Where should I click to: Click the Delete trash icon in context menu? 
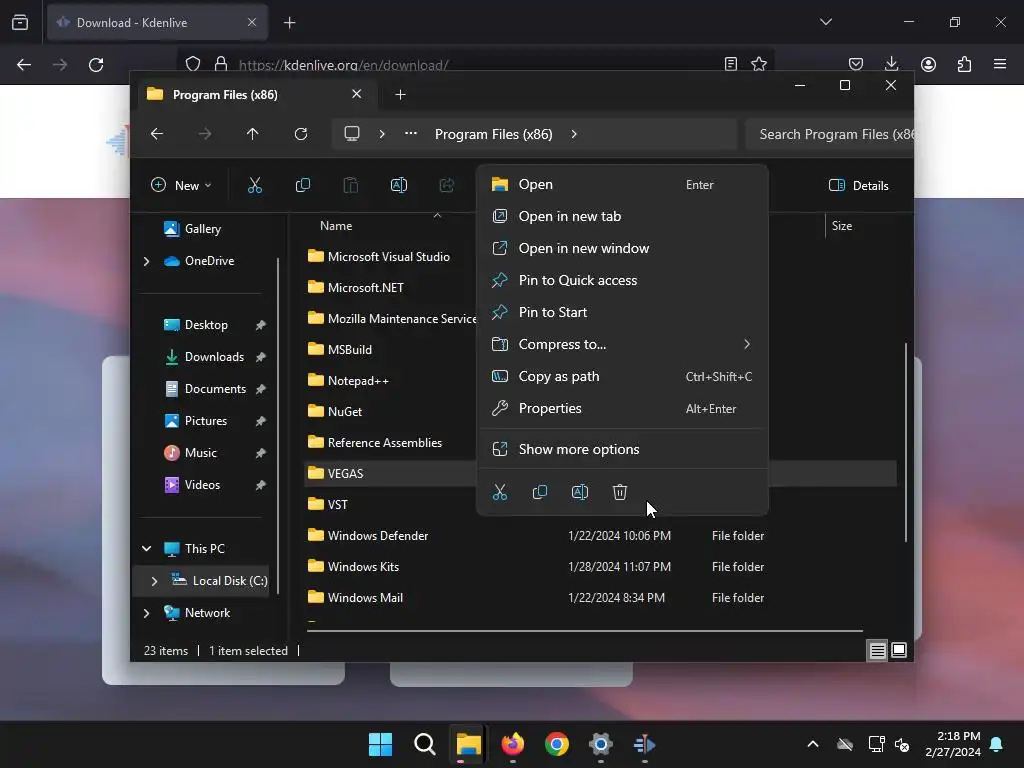pyautogui.click(x=620, y=492)
